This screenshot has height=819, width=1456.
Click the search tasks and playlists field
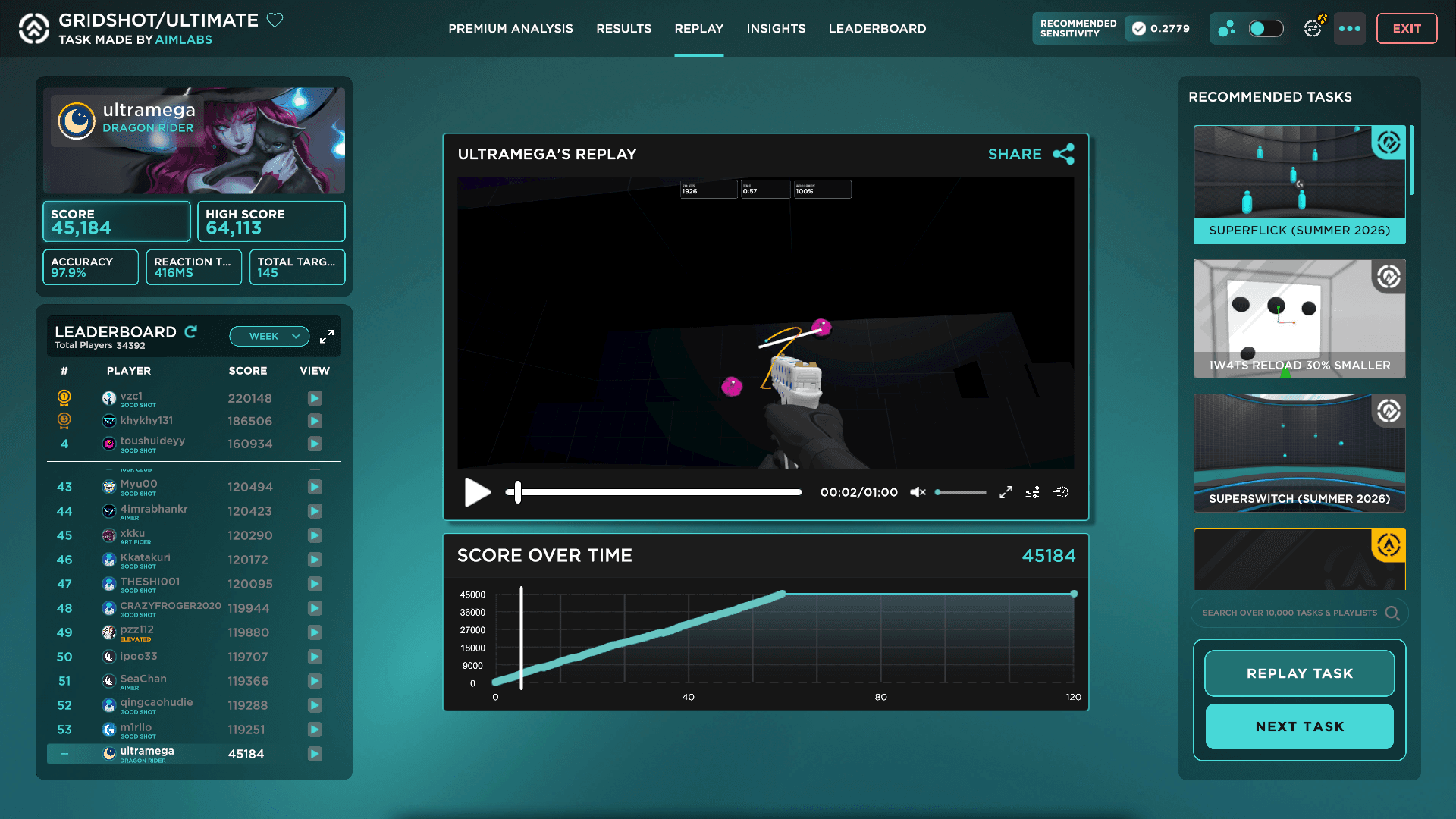[1299, 613]
